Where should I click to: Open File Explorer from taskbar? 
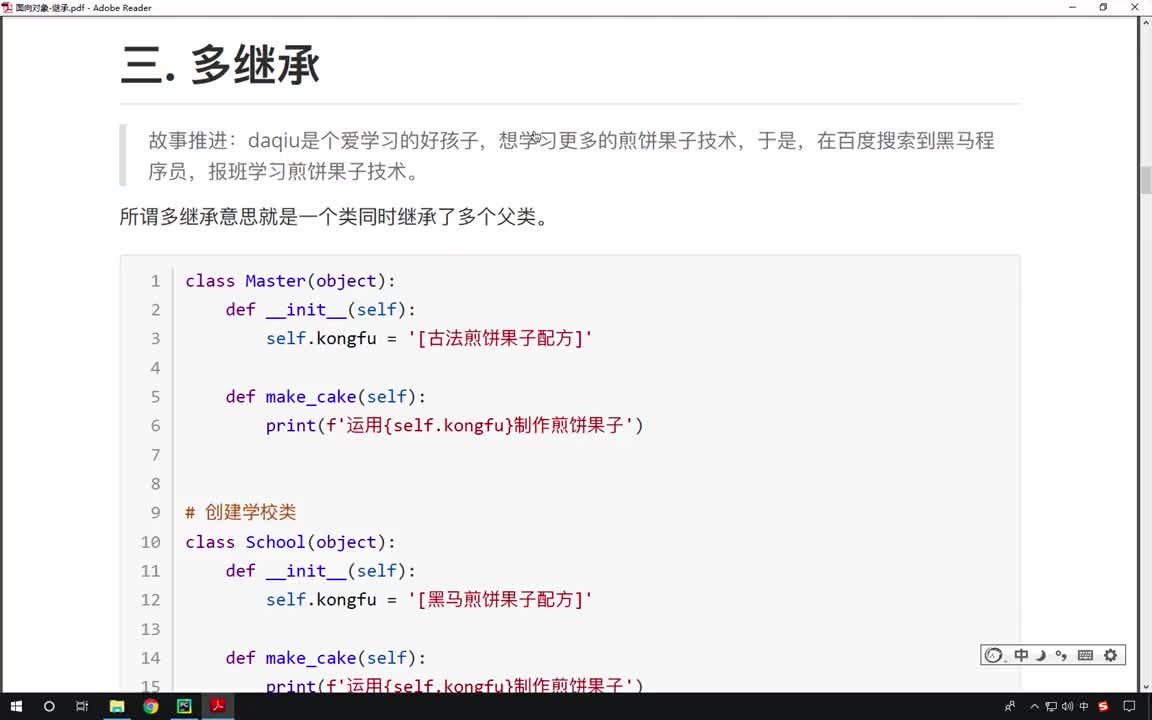click(117, 706)
